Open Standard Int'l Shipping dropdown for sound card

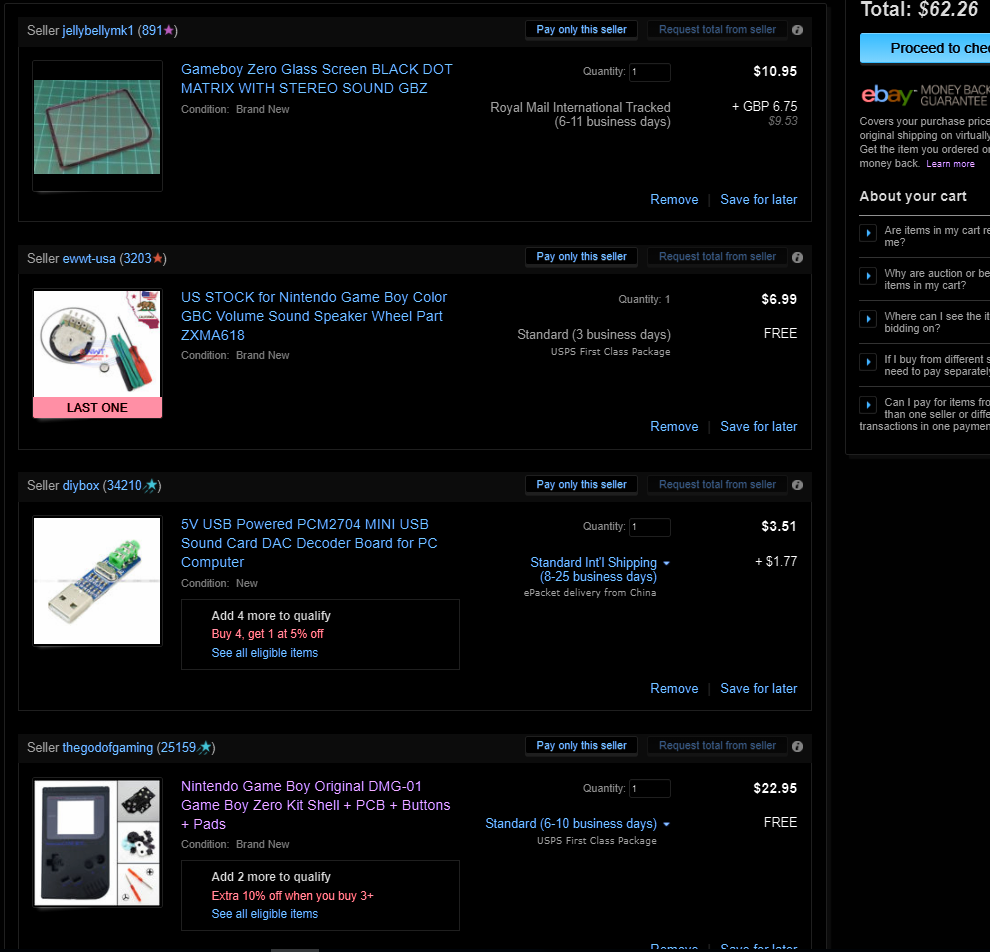point(600,569)
